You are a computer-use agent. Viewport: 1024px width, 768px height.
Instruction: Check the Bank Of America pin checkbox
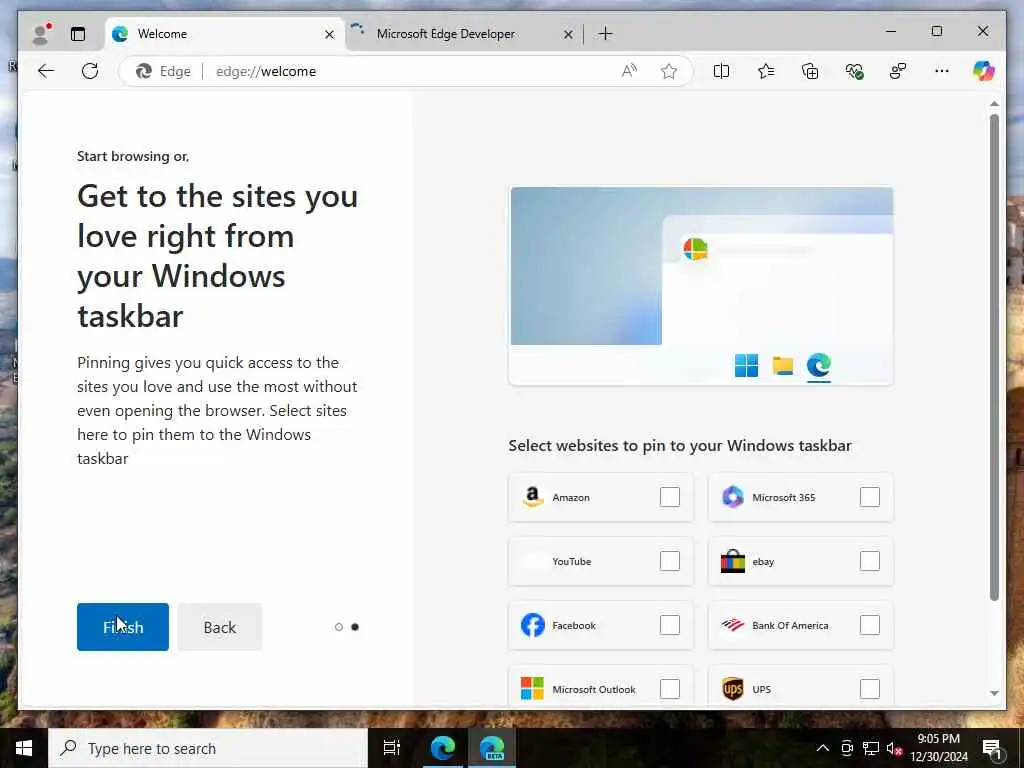[x=869, y=625]
